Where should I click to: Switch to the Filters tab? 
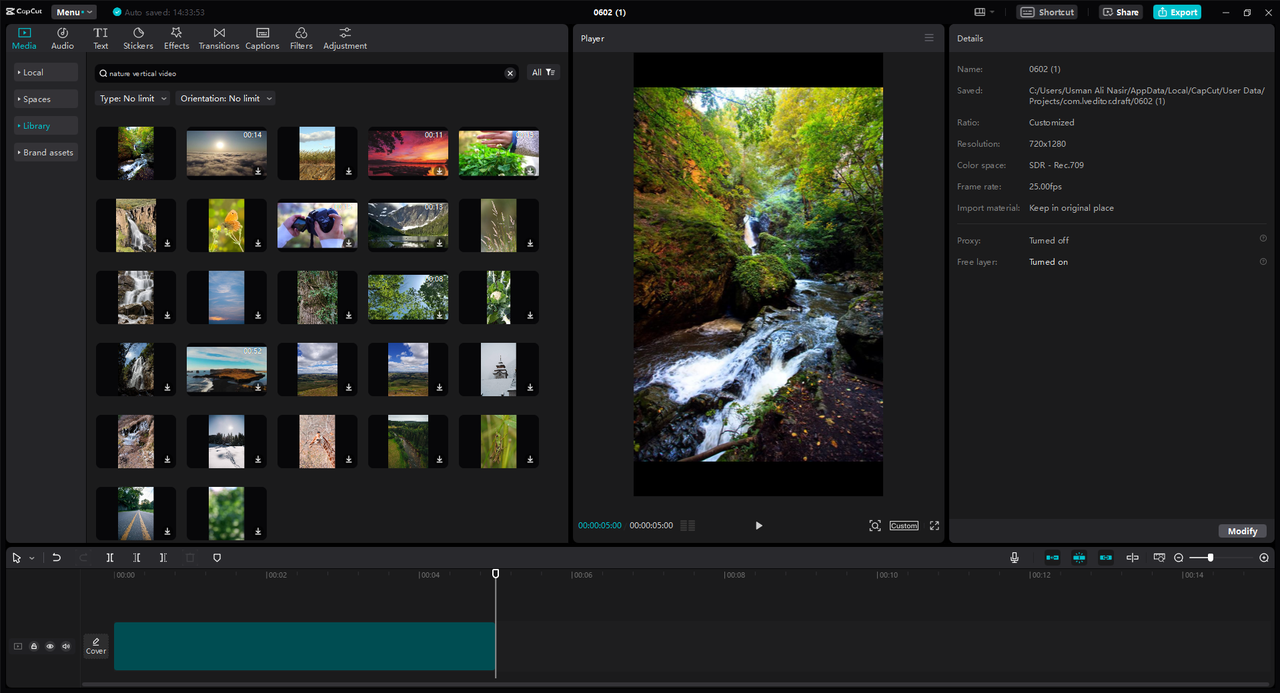pos(301,39)
